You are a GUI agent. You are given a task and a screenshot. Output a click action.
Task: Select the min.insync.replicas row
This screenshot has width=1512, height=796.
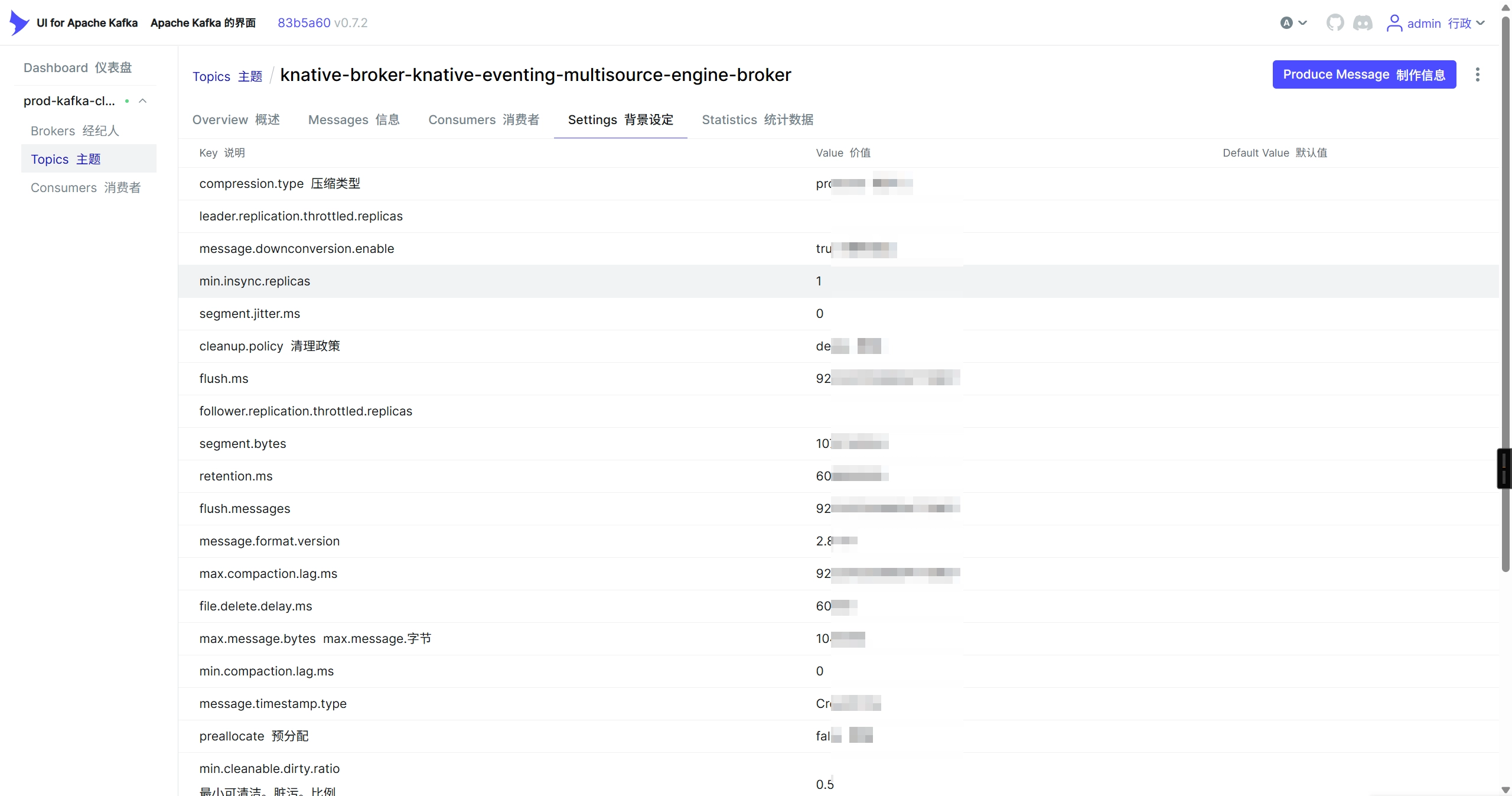pyautogui.click(x=839, y=281)
